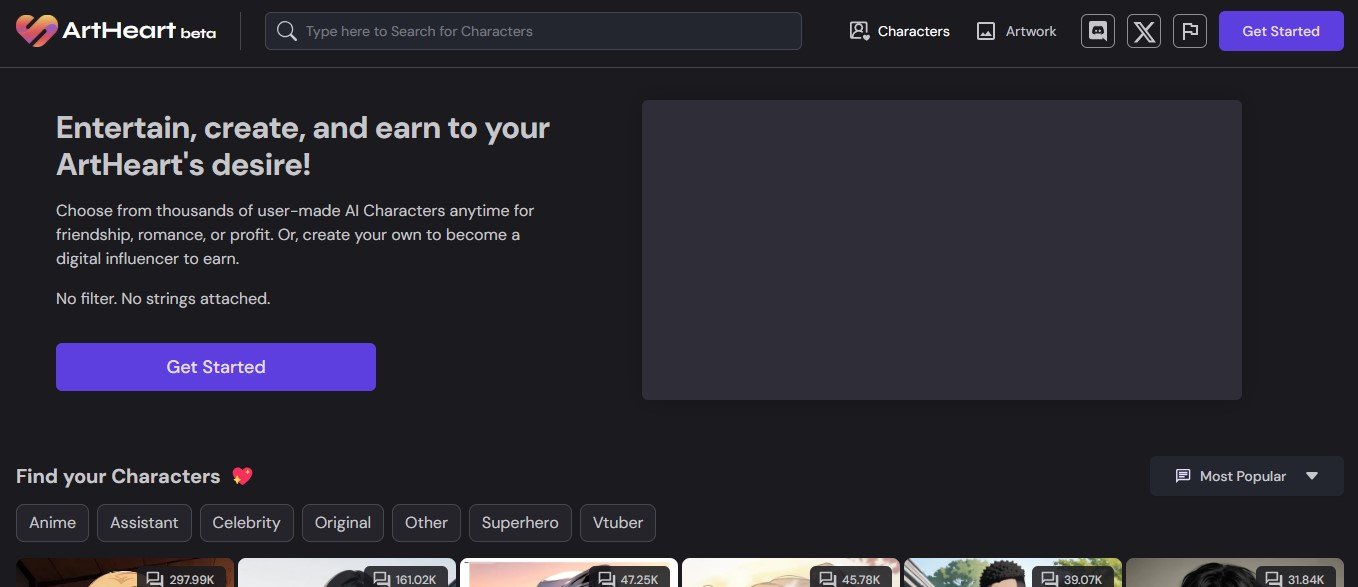Toggle the Celebrity category filter

[246, 523]
